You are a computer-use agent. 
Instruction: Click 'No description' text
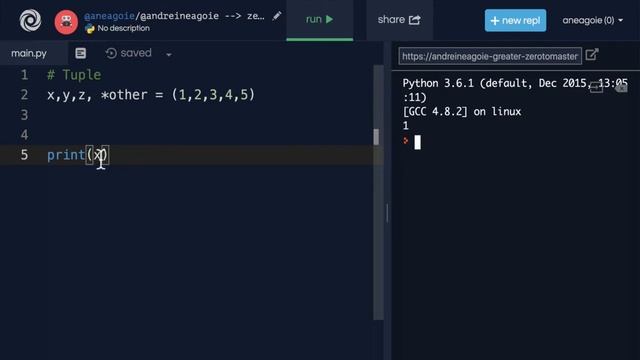point(123,29)
